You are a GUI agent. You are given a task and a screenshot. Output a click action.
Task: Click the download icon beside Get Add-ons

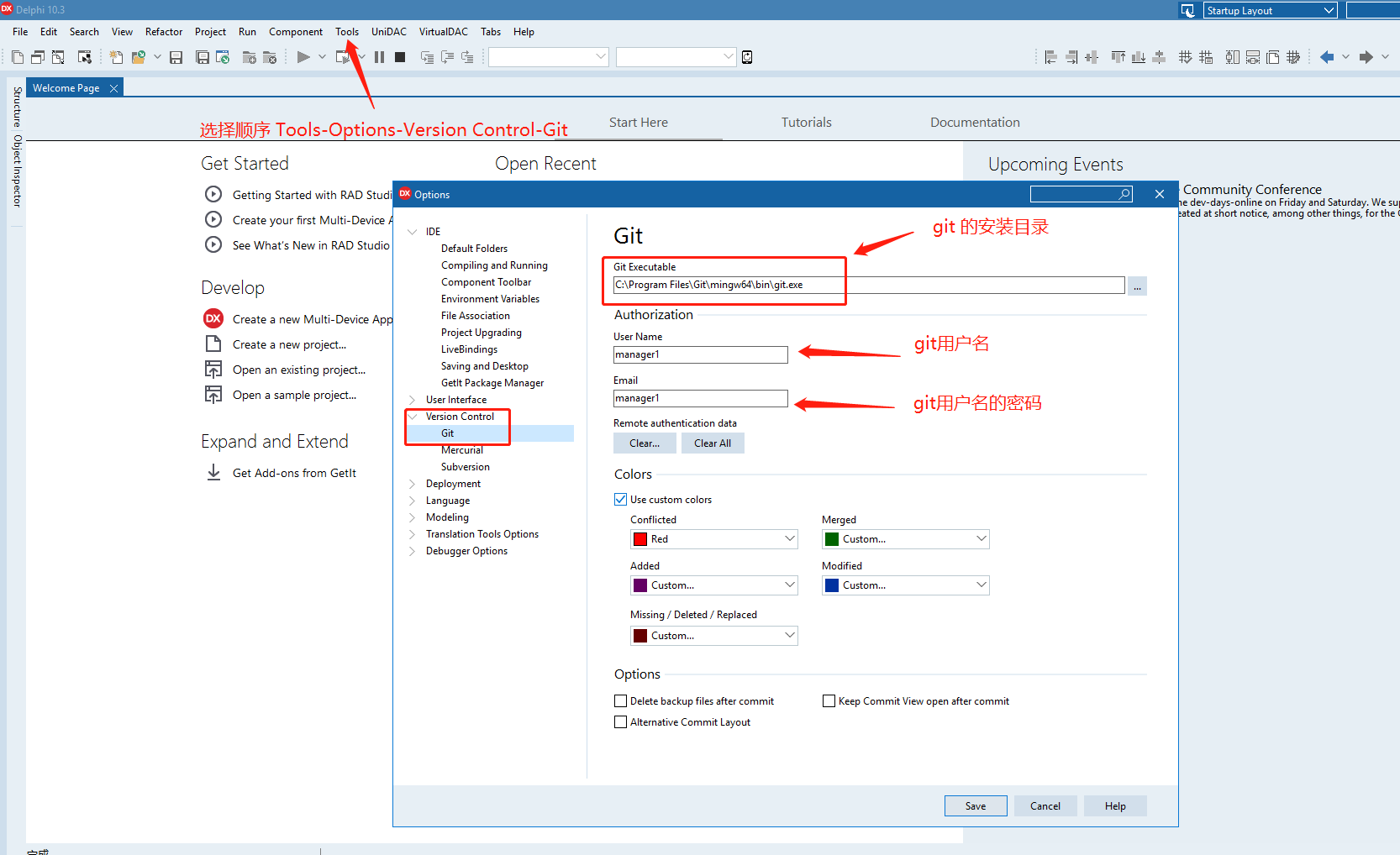(x=213, y=473)
